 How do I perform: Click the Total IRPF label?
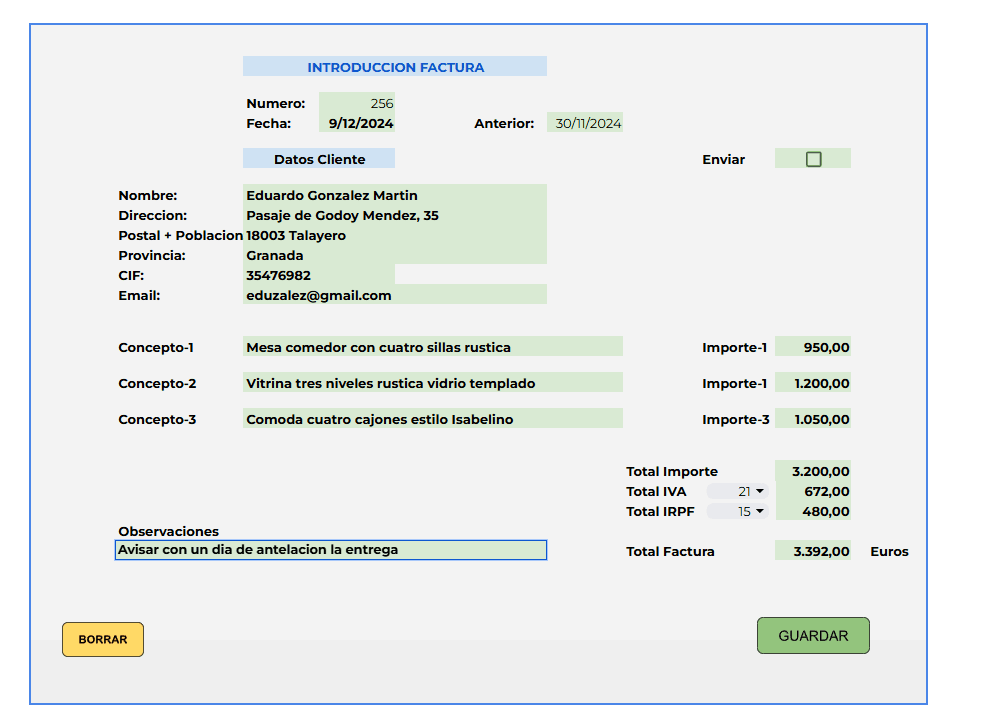pyautogui.click(x=660, y=511)
